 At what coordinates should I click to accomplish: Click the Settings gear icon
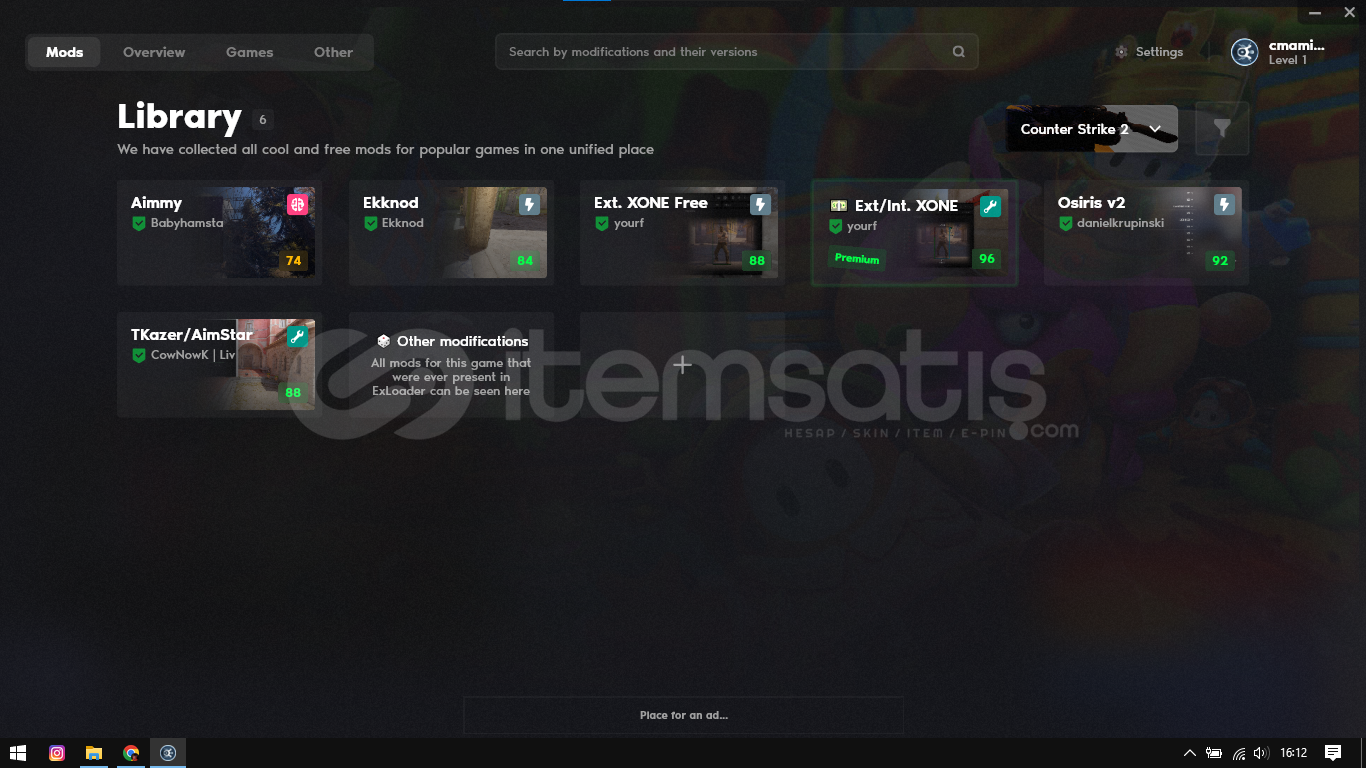1121,52
